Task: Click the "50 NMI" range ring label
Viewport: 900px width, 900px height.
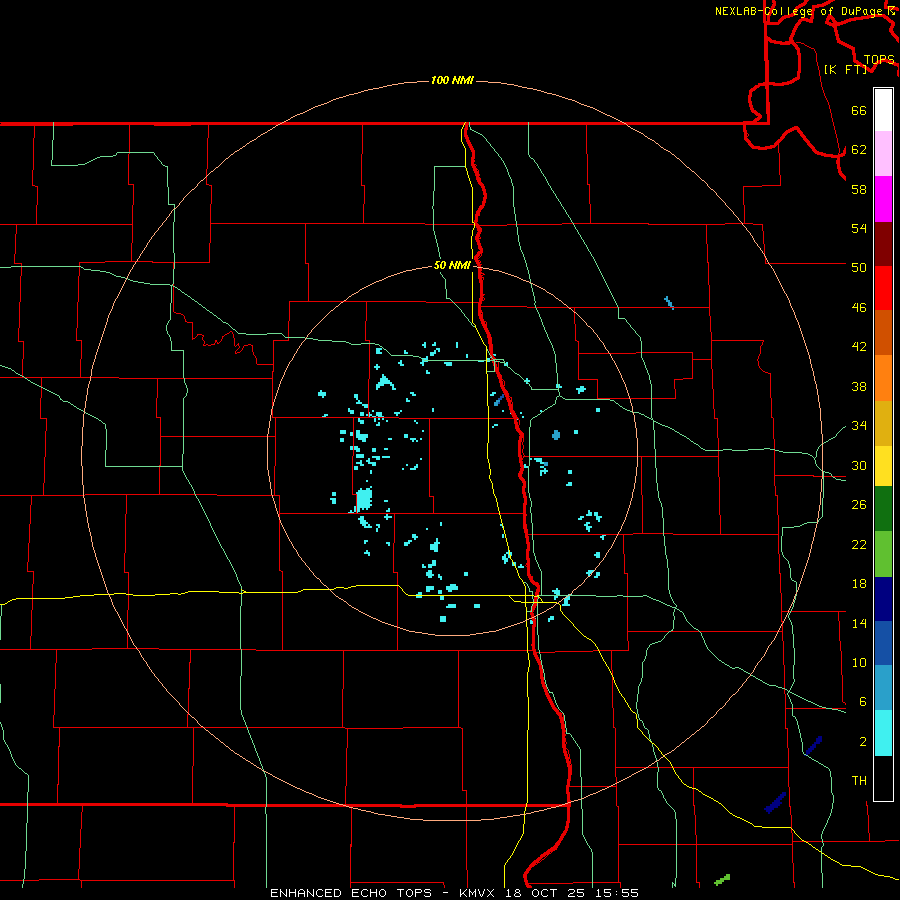Action: [452, 265]
